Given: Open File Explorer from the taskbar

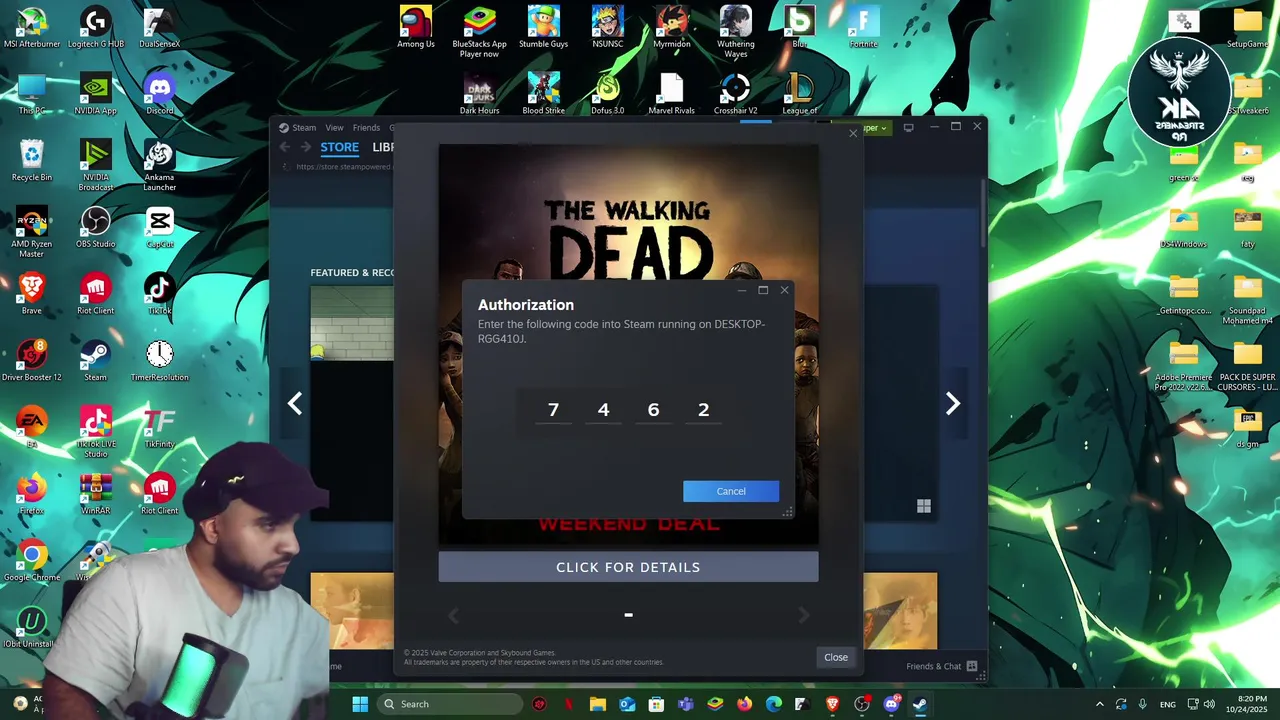Looking at the screenshot, I should coord(598,704).
